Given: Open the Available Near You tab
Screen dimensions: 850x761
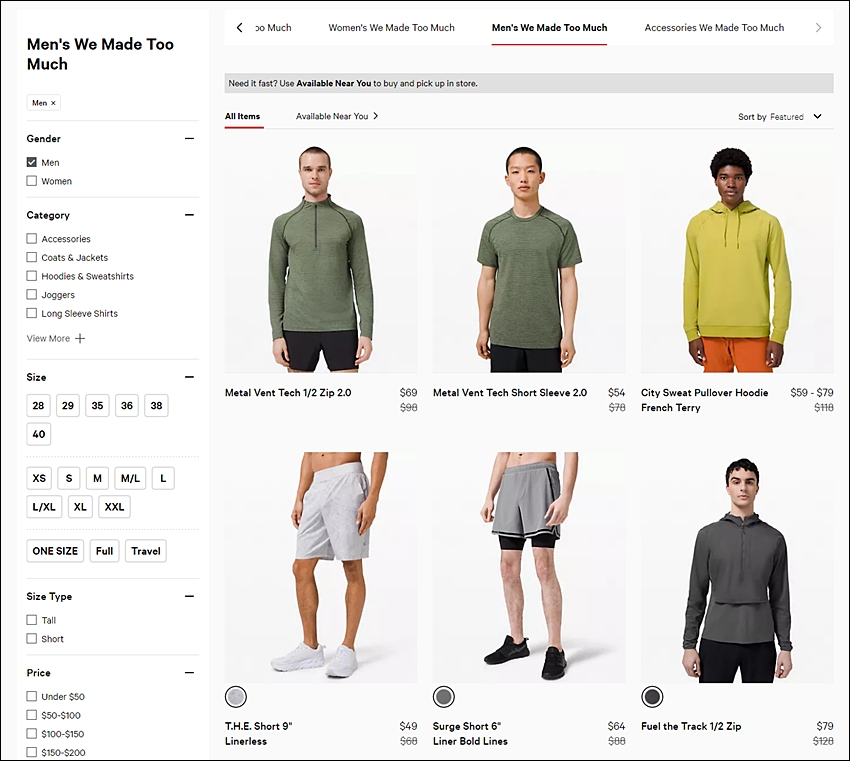Looking at the screenshot, I should pyautogui.click(x=337, y=117).
